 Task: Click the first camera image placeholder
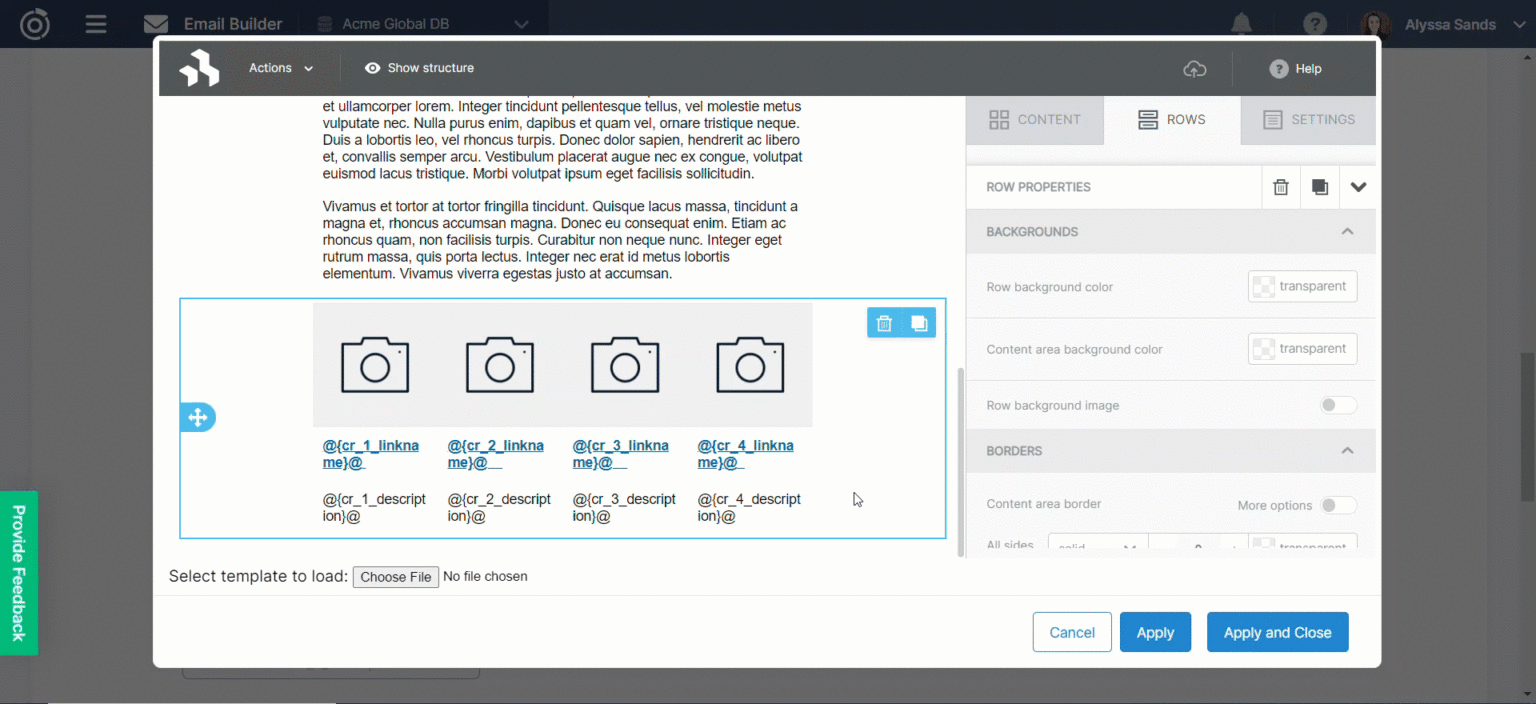(x=375, y=364)
